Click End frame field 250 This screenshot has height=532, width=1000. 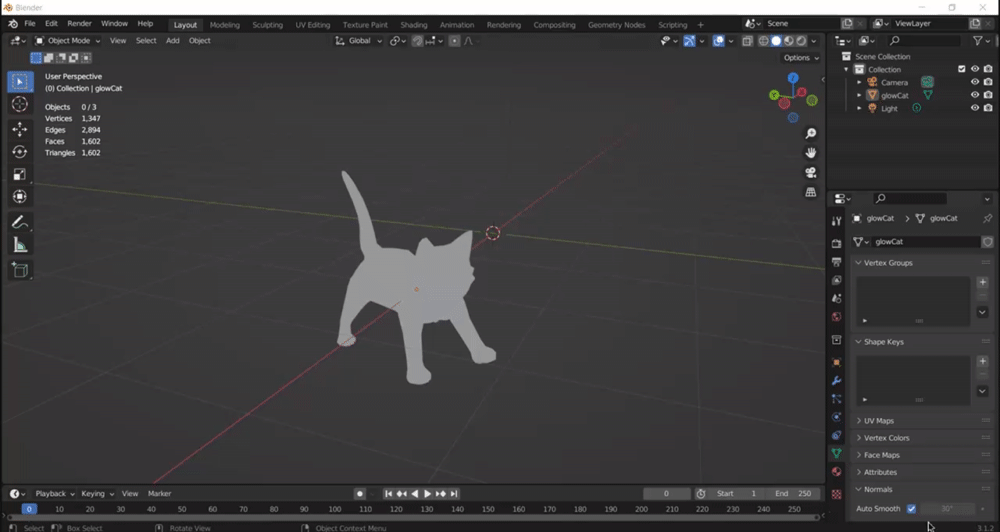793,494
